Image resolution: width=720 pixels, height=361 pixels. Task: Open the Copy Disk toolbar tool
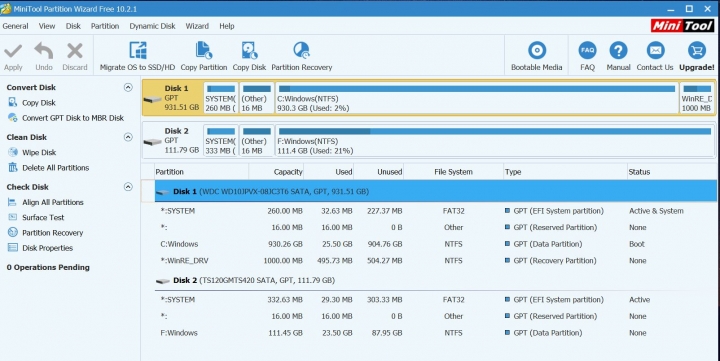(249, 56)
